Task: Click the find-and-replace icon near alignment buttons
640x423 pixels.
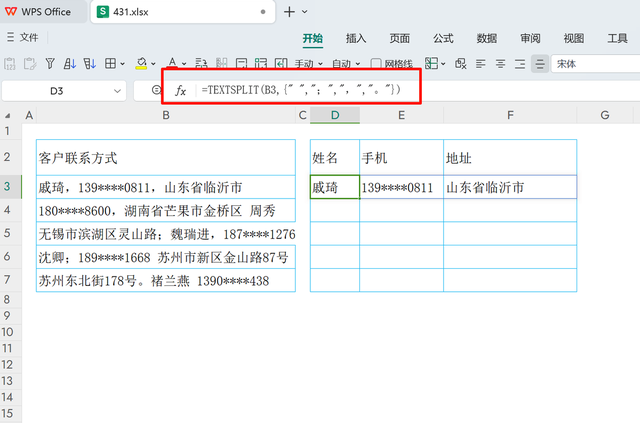Action: pos(461,64)
